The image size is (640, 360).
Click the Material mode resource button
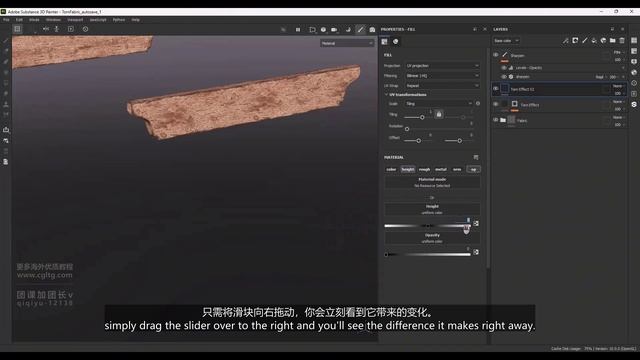point(432,182)
